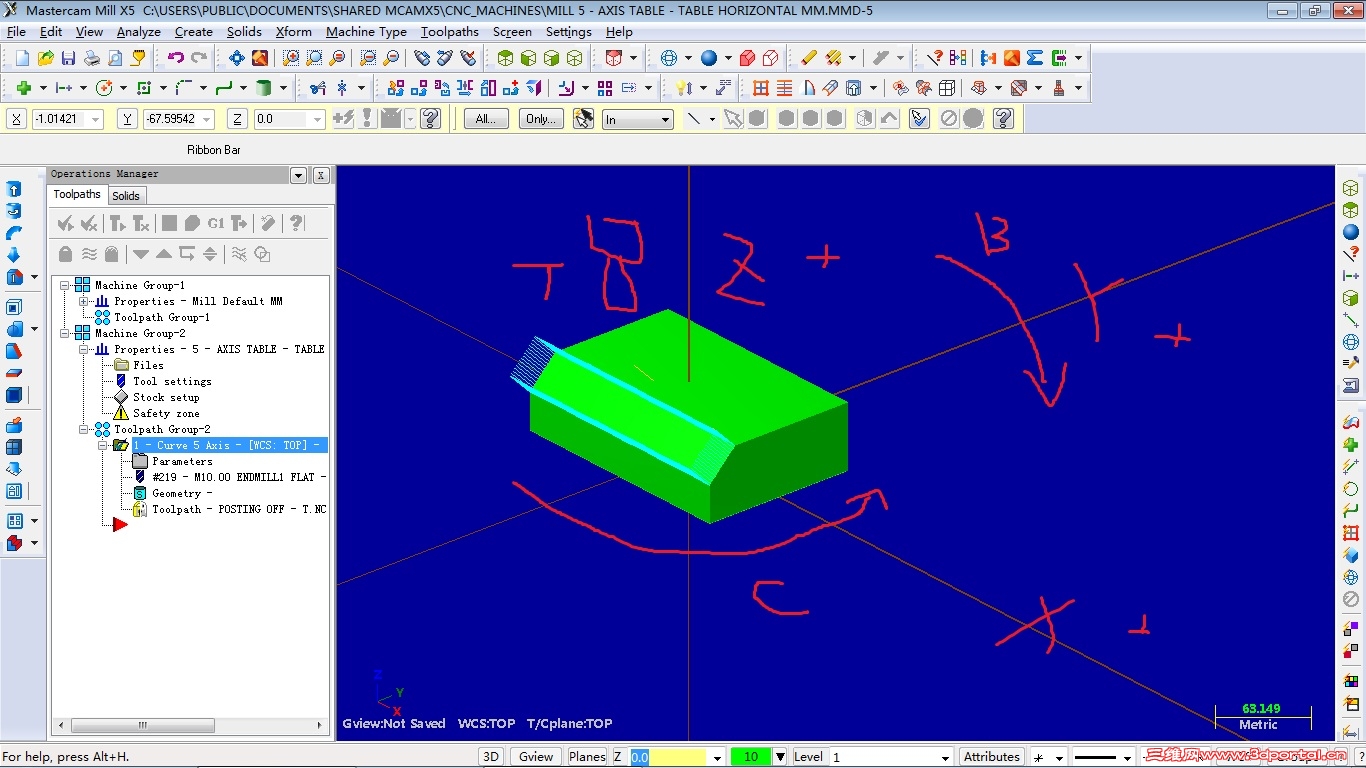Screen dimensions: 1366x768
Task: Click the Sigma toolbar icon
Action: pyautogui.click(x=1035, y=58)
